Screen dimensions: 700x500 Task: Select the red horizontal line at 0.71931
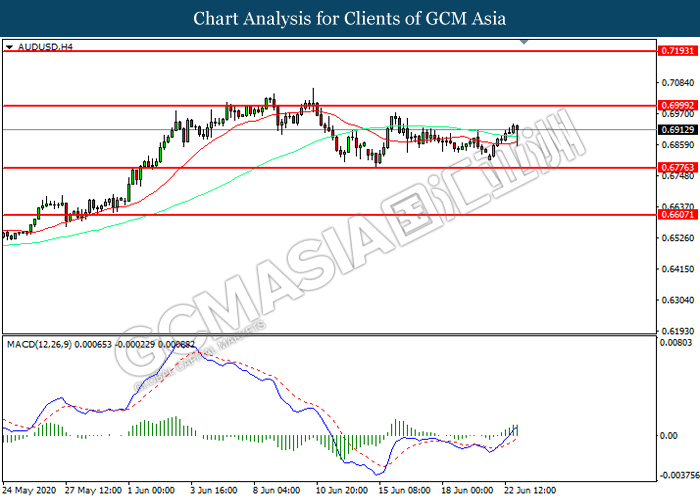(329, 51)
